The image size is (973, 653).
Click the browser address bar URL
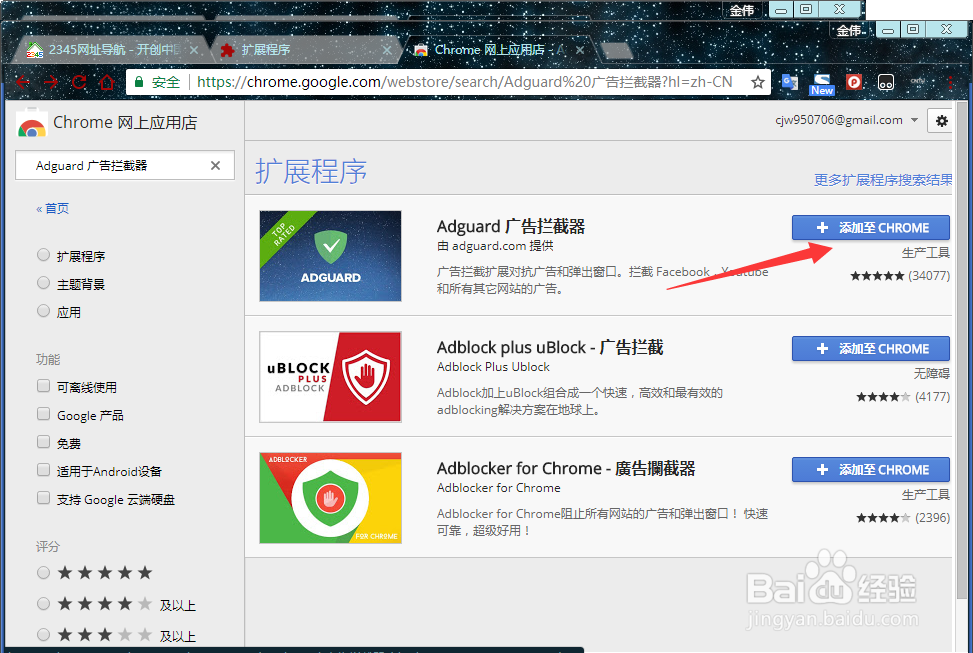click(464, 82)
